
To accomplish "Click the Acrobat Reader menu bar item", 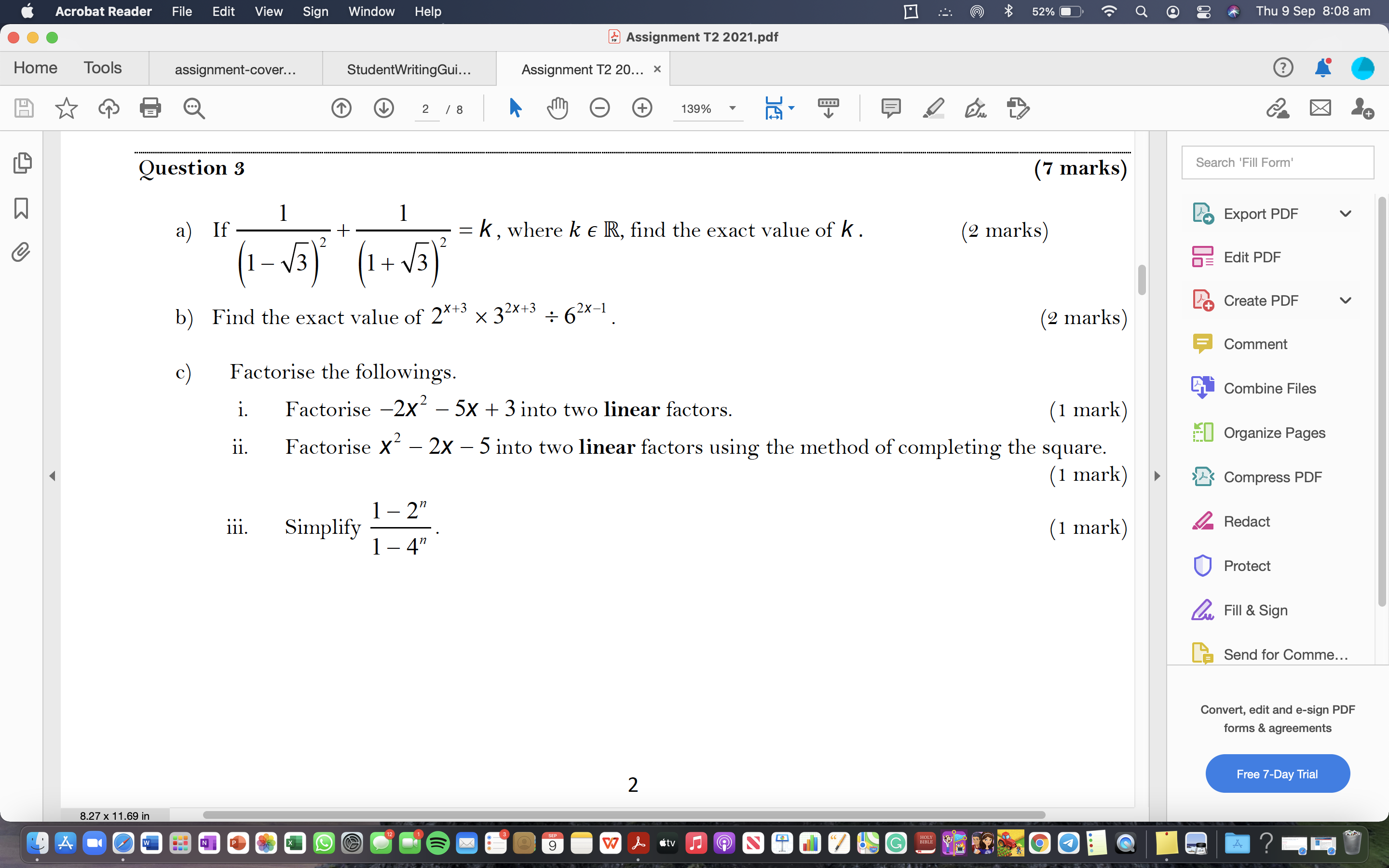I will click(x=103, y=11).
